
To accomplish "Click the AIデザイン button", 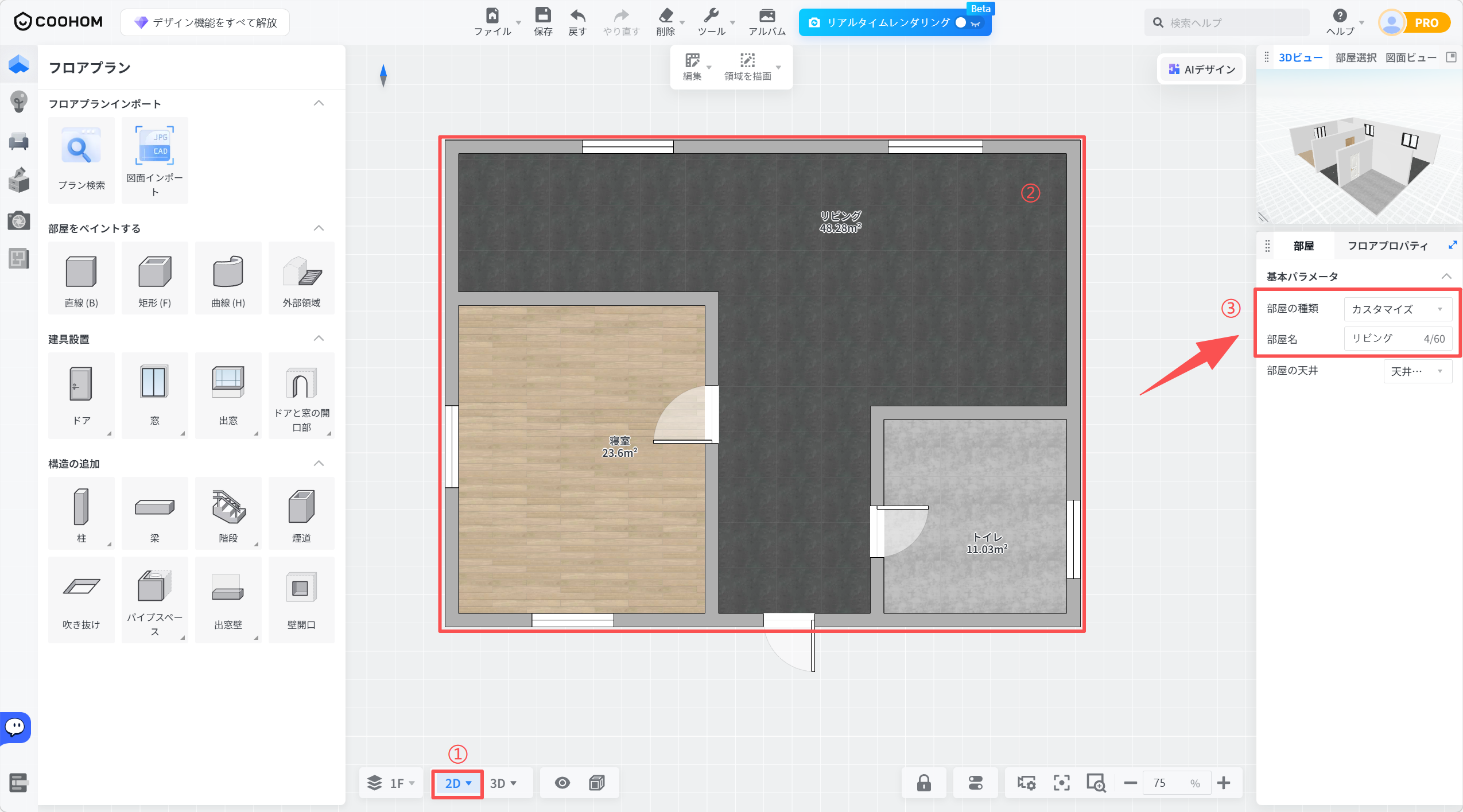I will pyautogui.click(x=1201, y=69).
